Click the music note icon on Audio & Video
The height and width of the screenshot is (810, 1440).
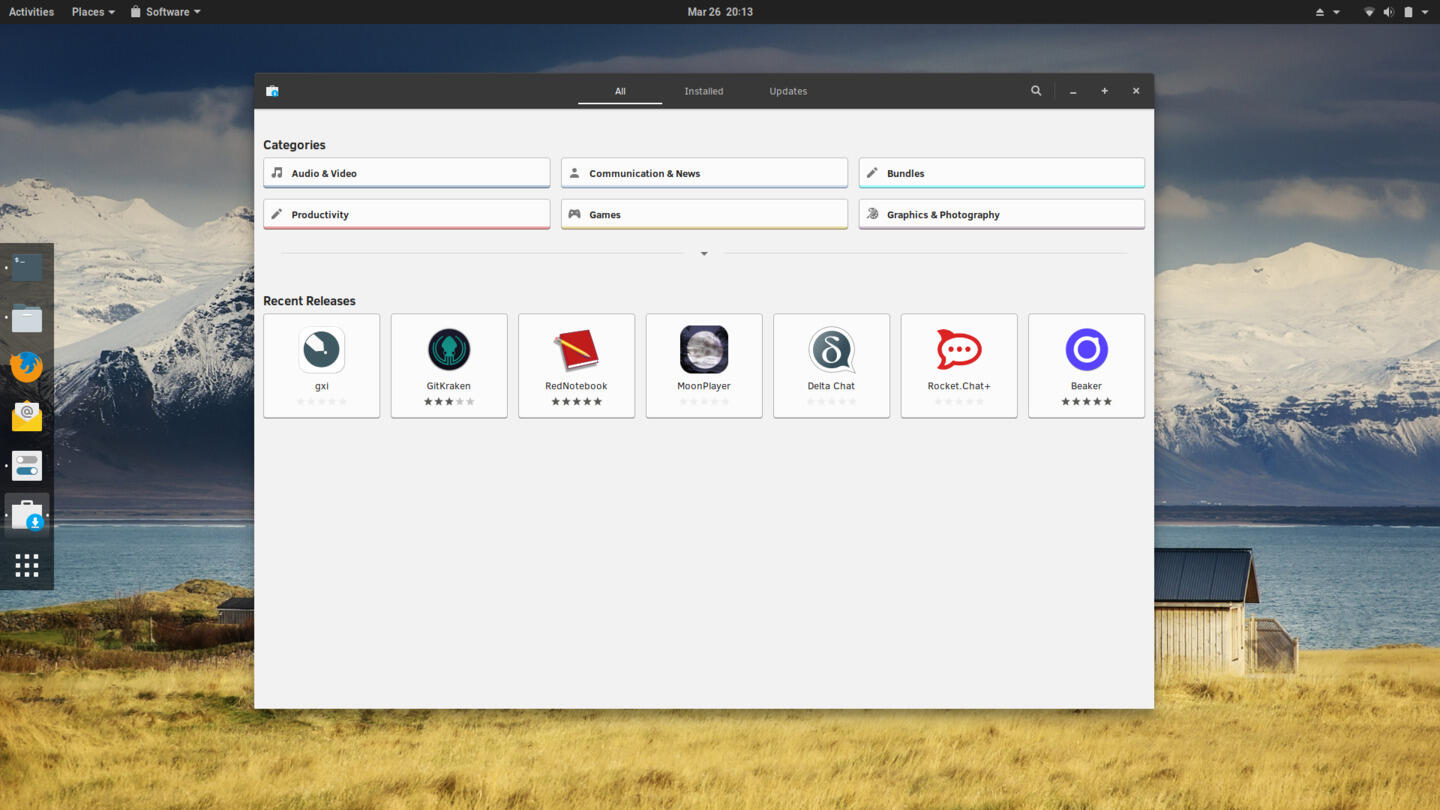point(277,173)
